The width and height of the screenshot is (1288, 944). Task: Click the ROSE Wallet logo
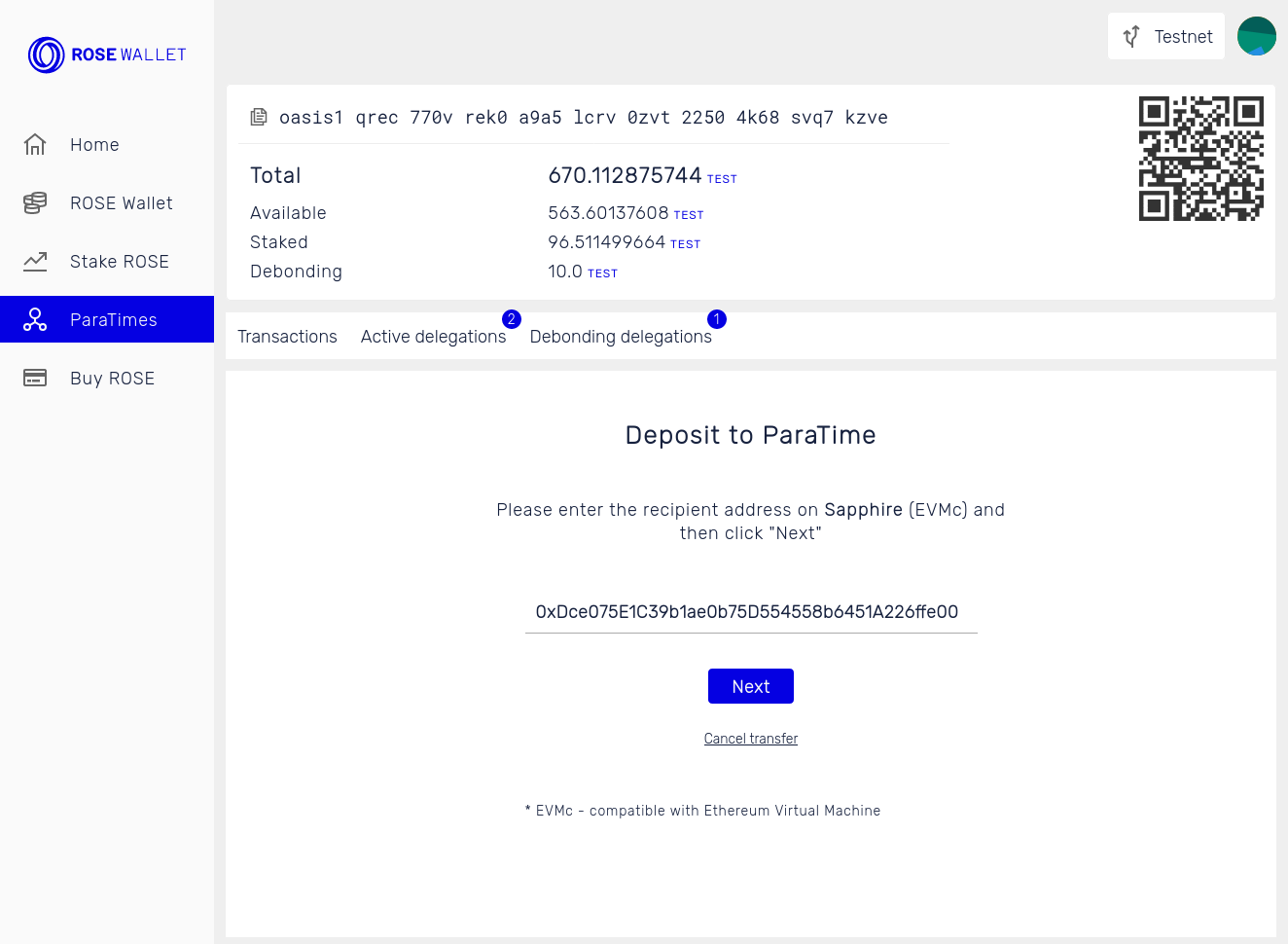pos(107,54)
